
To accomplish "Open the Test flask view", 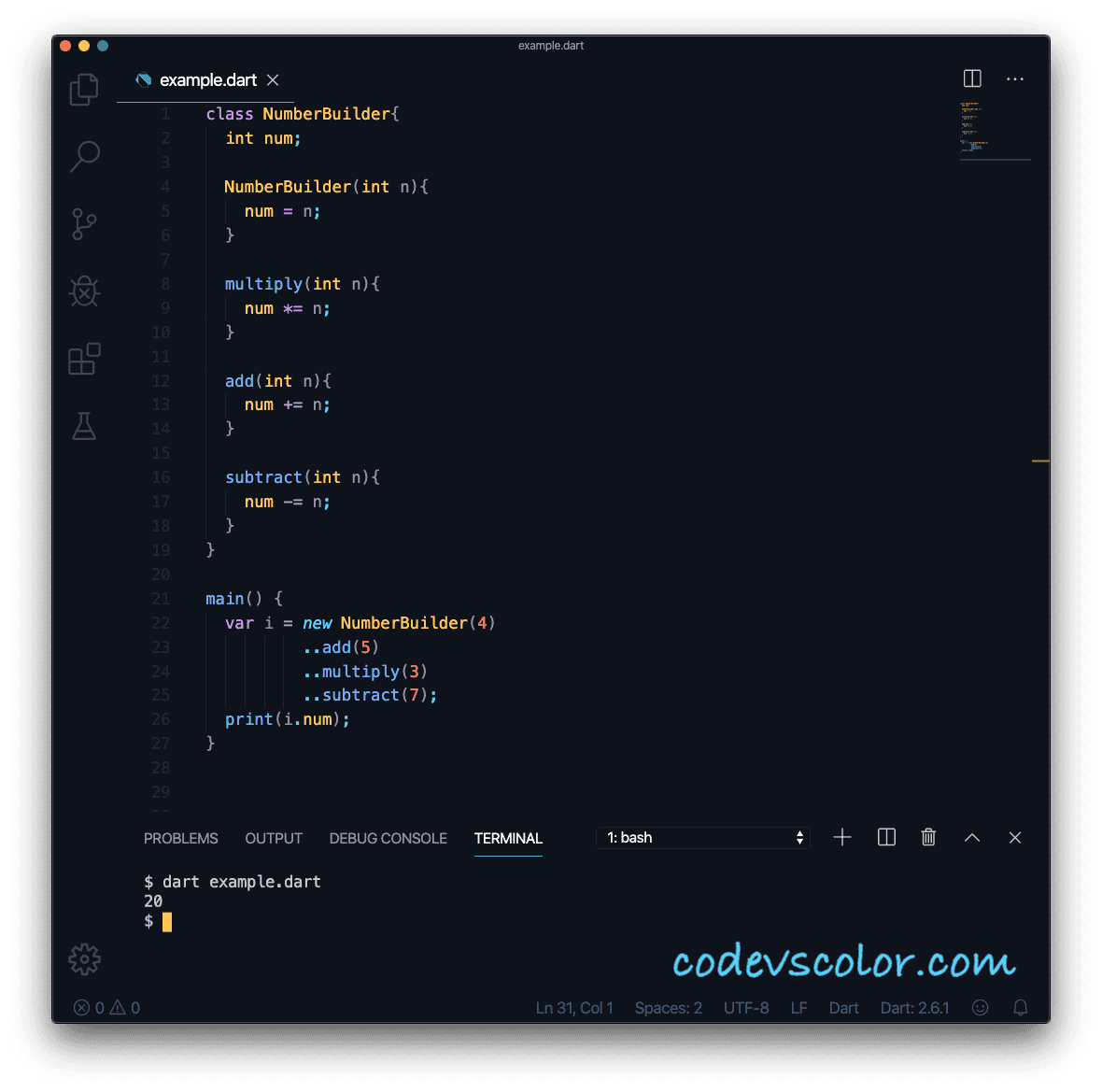I will pos(84,426).
